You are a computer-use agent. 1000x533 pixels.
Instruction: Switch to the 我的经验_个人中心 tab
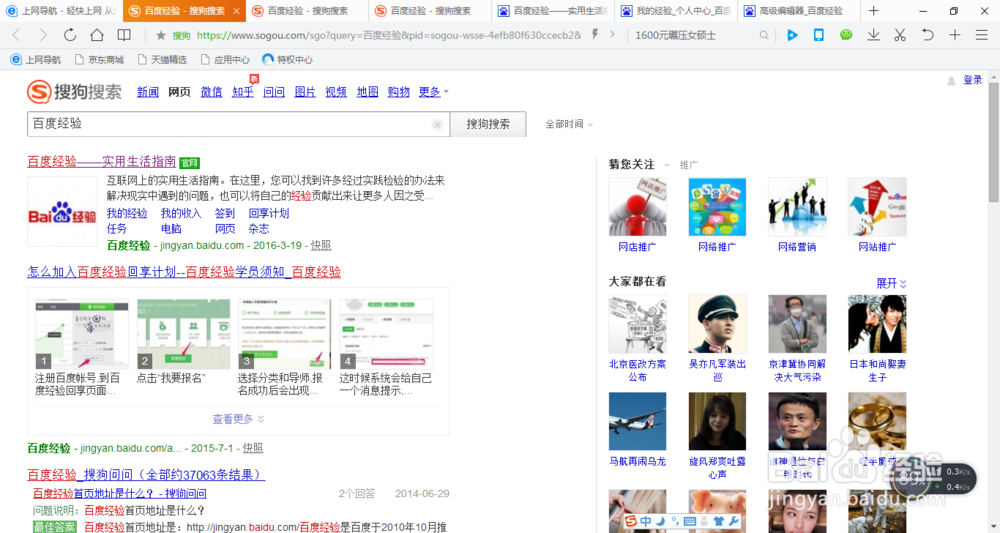(x=676, y=11)
